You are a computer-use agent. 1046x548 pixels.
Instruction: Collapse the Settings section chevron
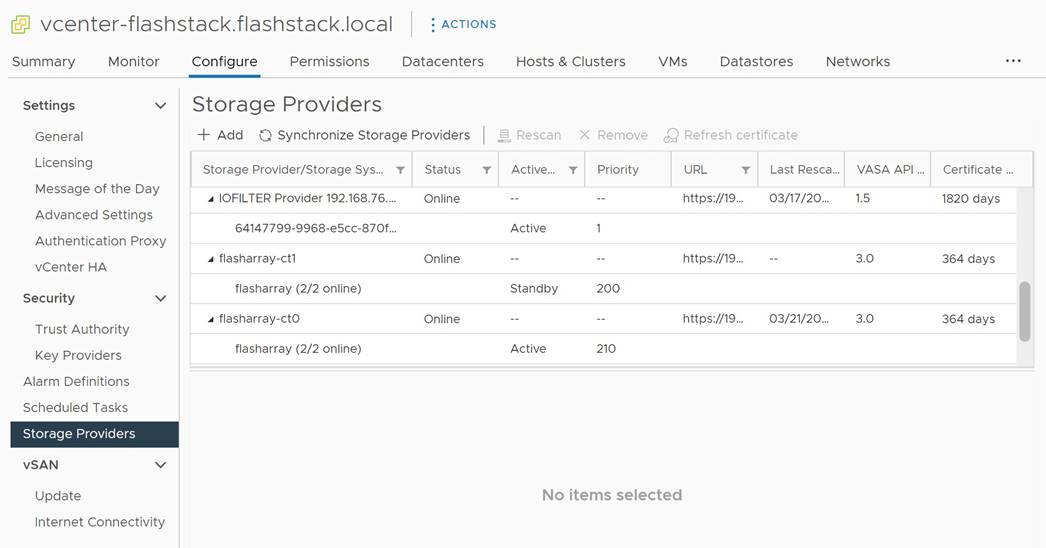(160, 105)
